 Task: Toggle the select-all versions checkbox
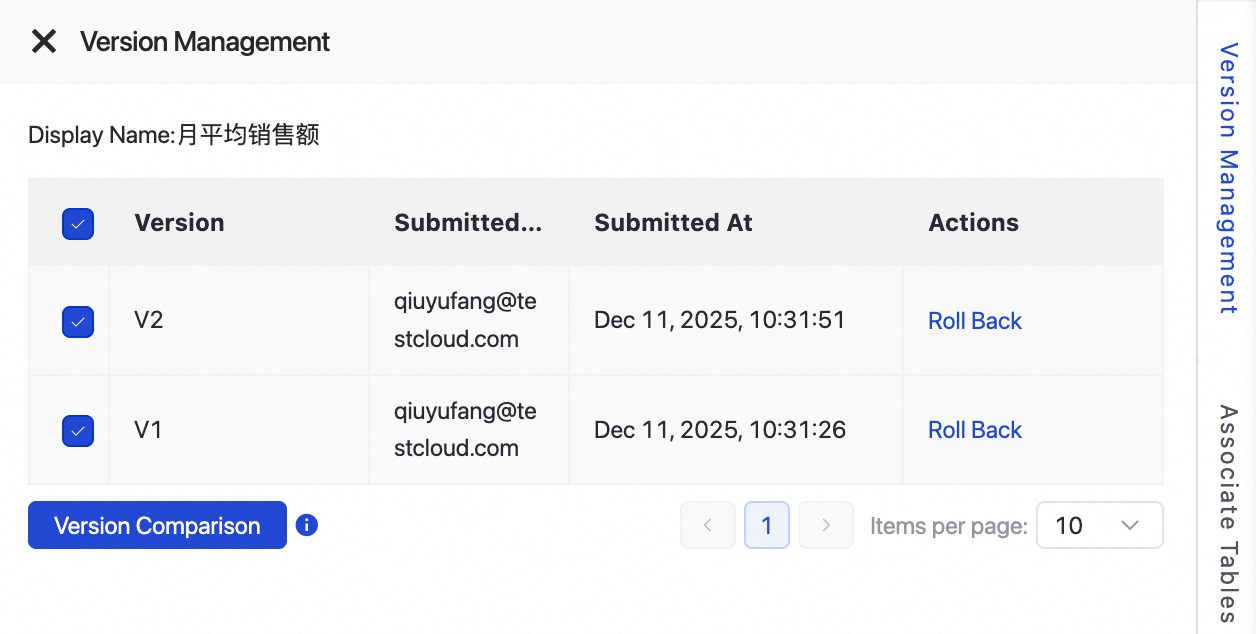tap(78, 223)
